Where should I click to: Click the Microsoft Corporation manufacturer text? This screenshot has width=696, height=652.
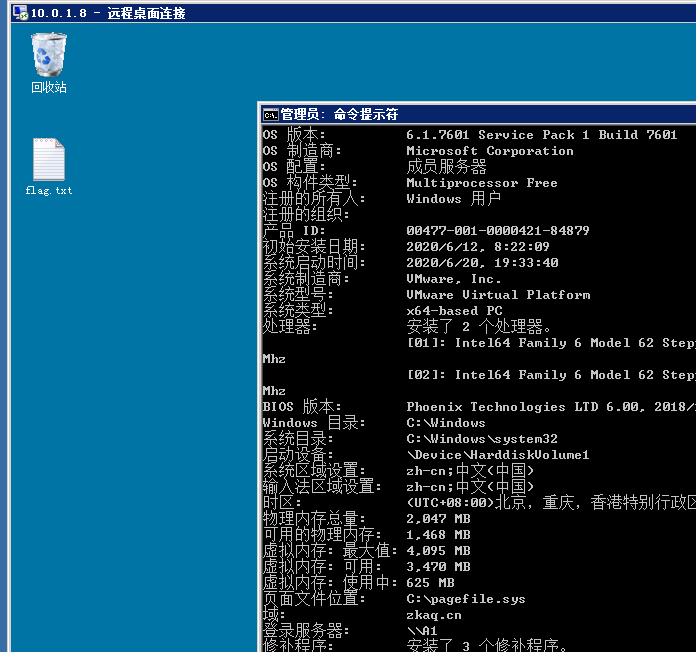(490, 151)
